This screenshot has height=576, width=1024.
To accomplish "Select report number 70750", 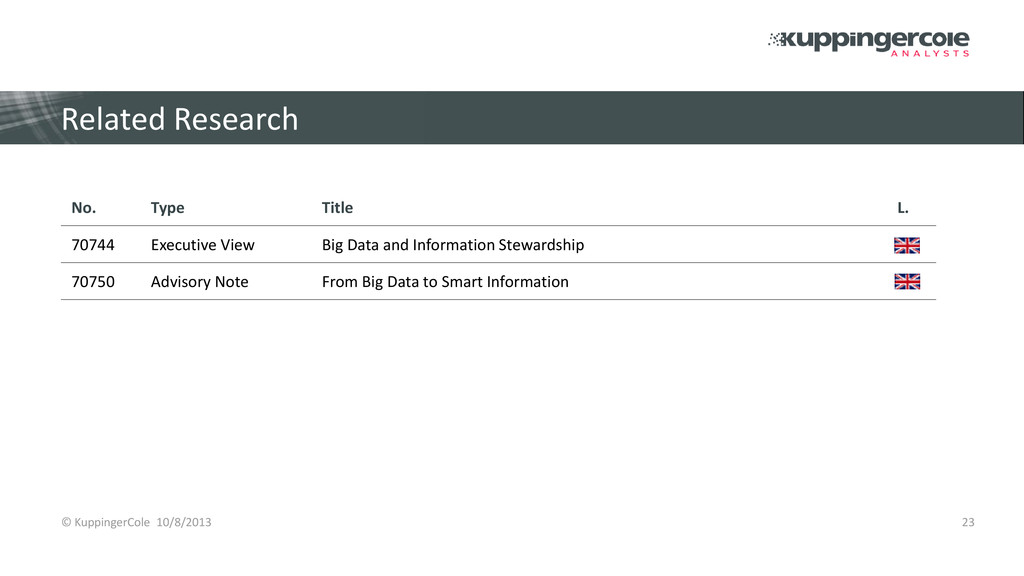I will point(93,281).
